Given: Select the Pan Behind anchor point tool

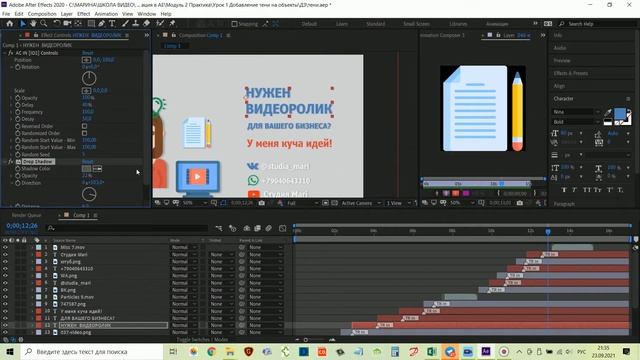Looking at the screenshot, I should pyautogui.click(x=78, y=24).
